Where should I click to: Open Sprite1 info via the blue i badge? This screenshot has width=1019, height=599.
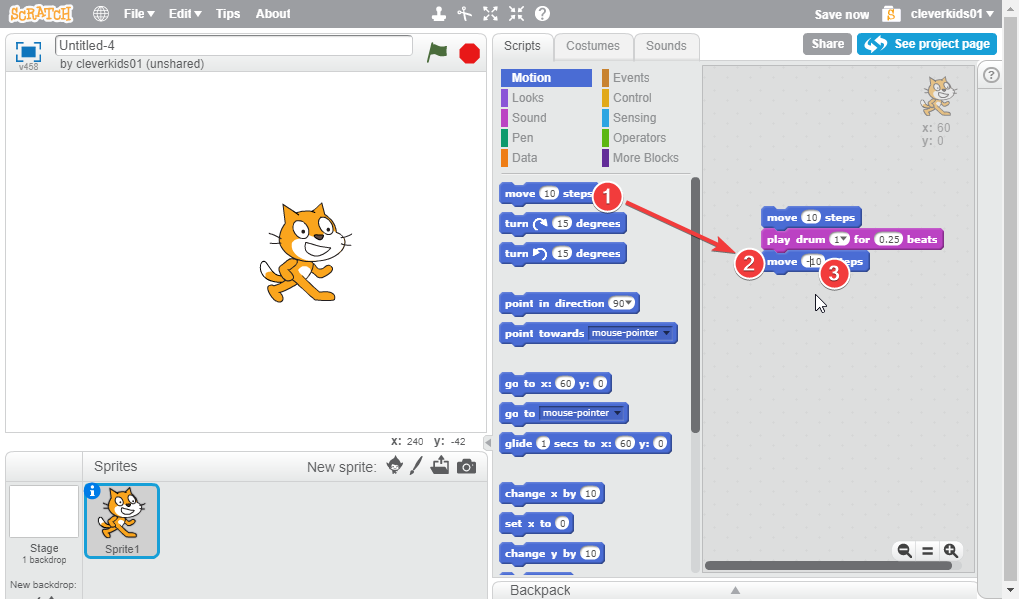(x=92, y=491)
